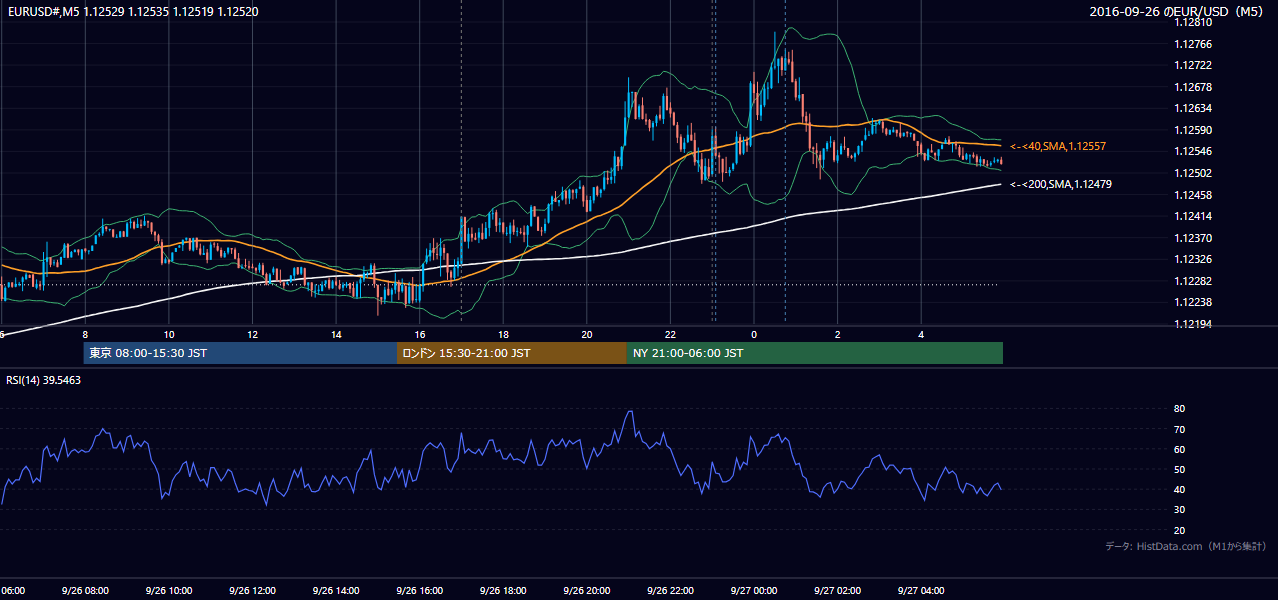Click price axis value 1.12502

1195,173
